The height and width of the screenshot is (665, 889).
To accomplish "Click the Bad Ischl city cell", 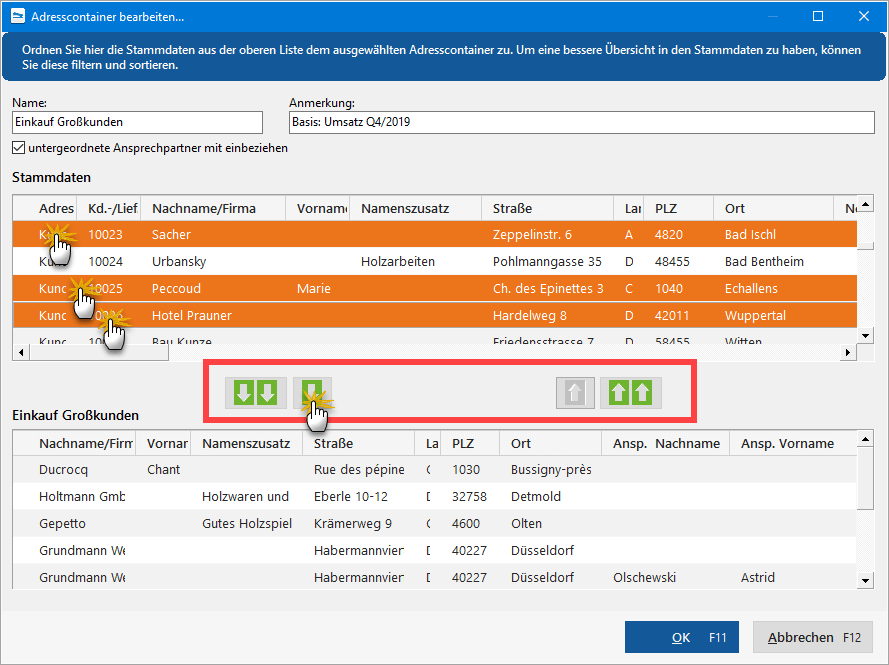I will (750, 234).
